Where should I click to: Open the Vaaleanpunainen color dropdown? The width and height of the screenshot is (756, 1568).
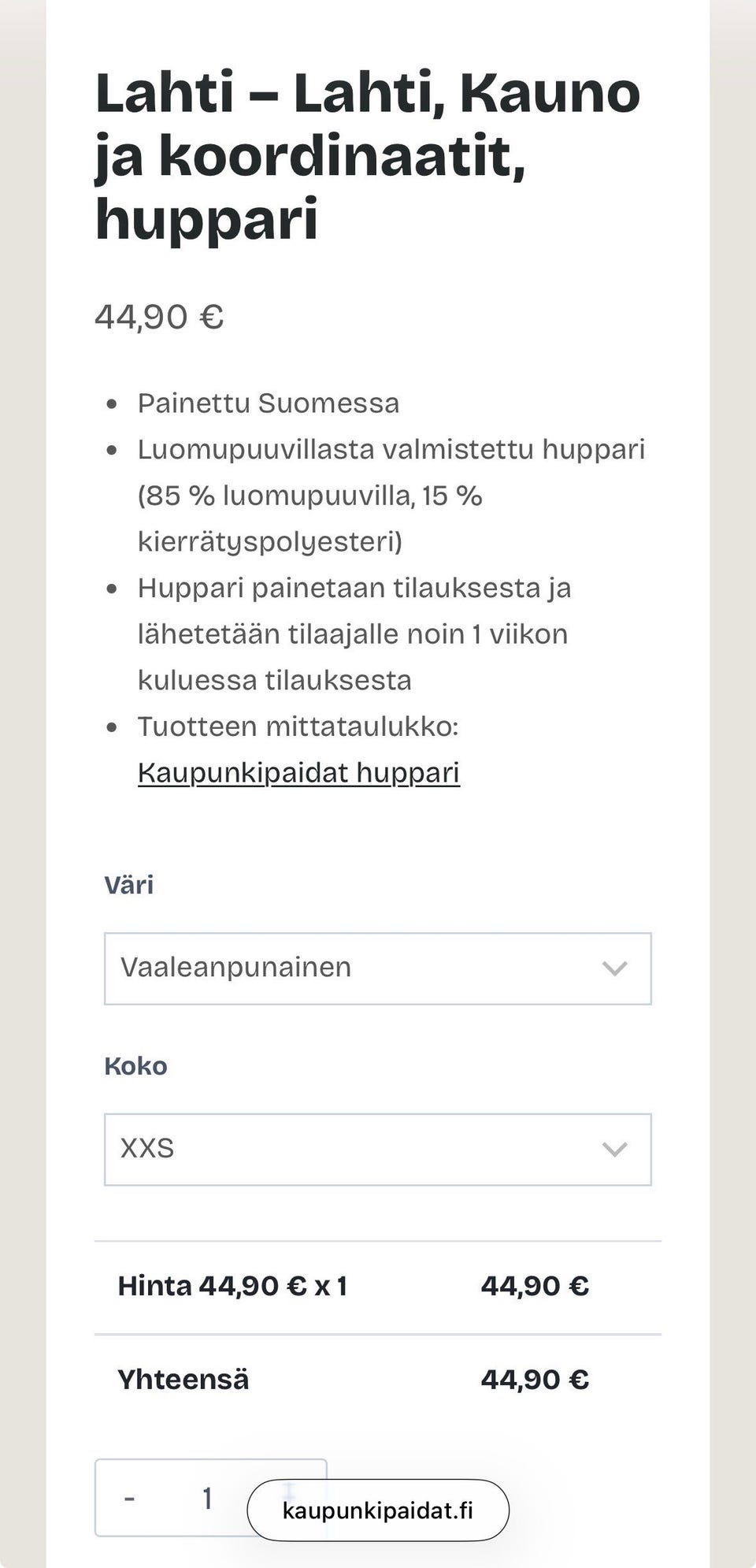(378, 968)
